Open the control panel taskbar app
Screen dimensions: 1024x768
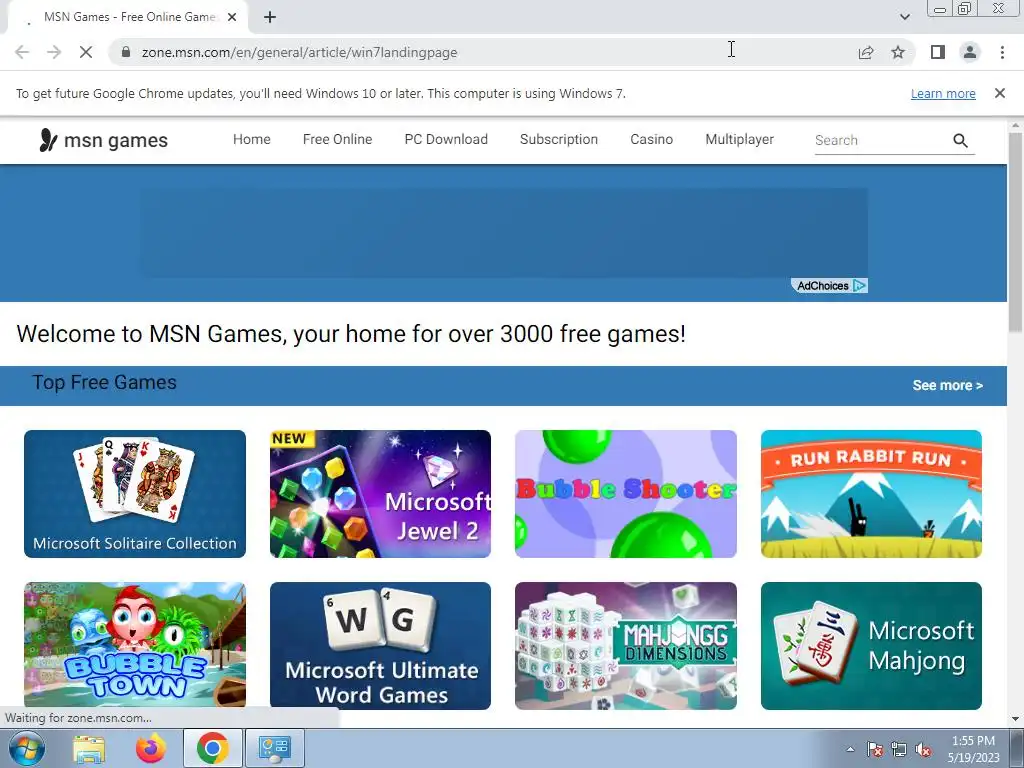click(x=274, y=748)
